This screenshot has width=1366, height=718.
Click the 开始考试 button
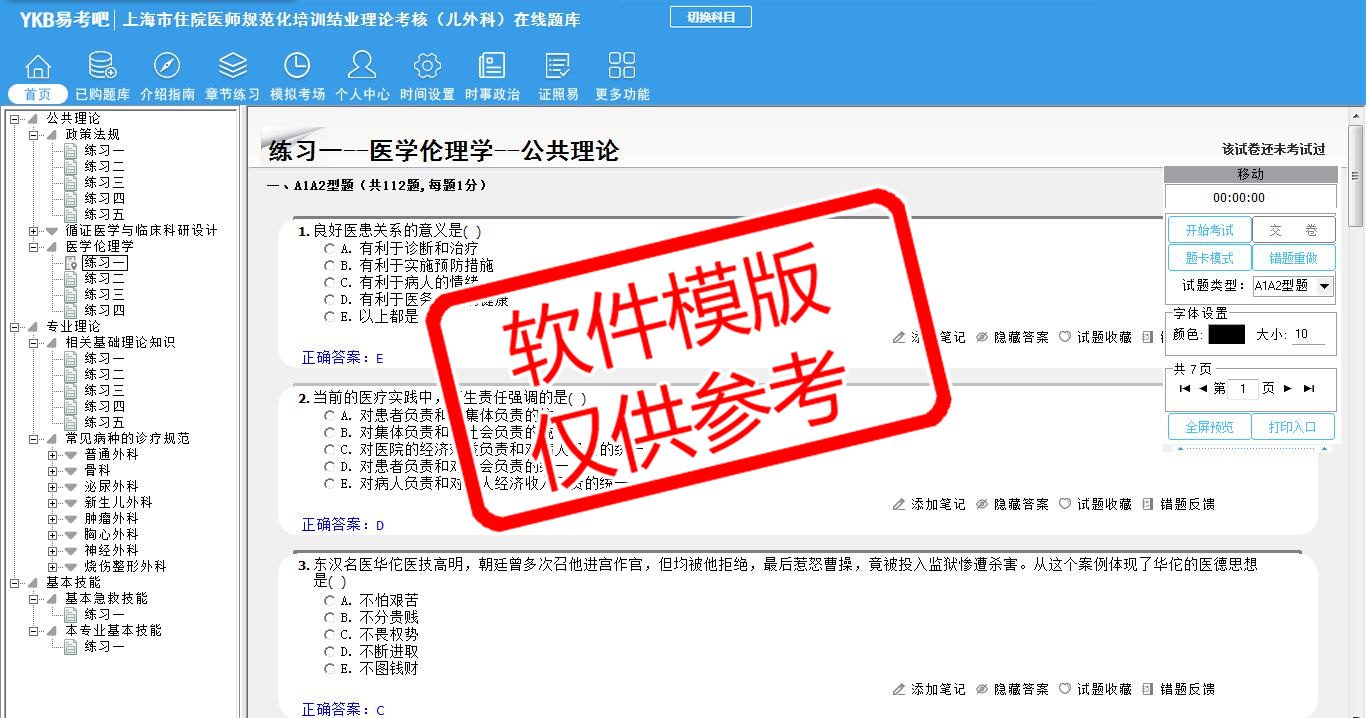coord(1209,230)
